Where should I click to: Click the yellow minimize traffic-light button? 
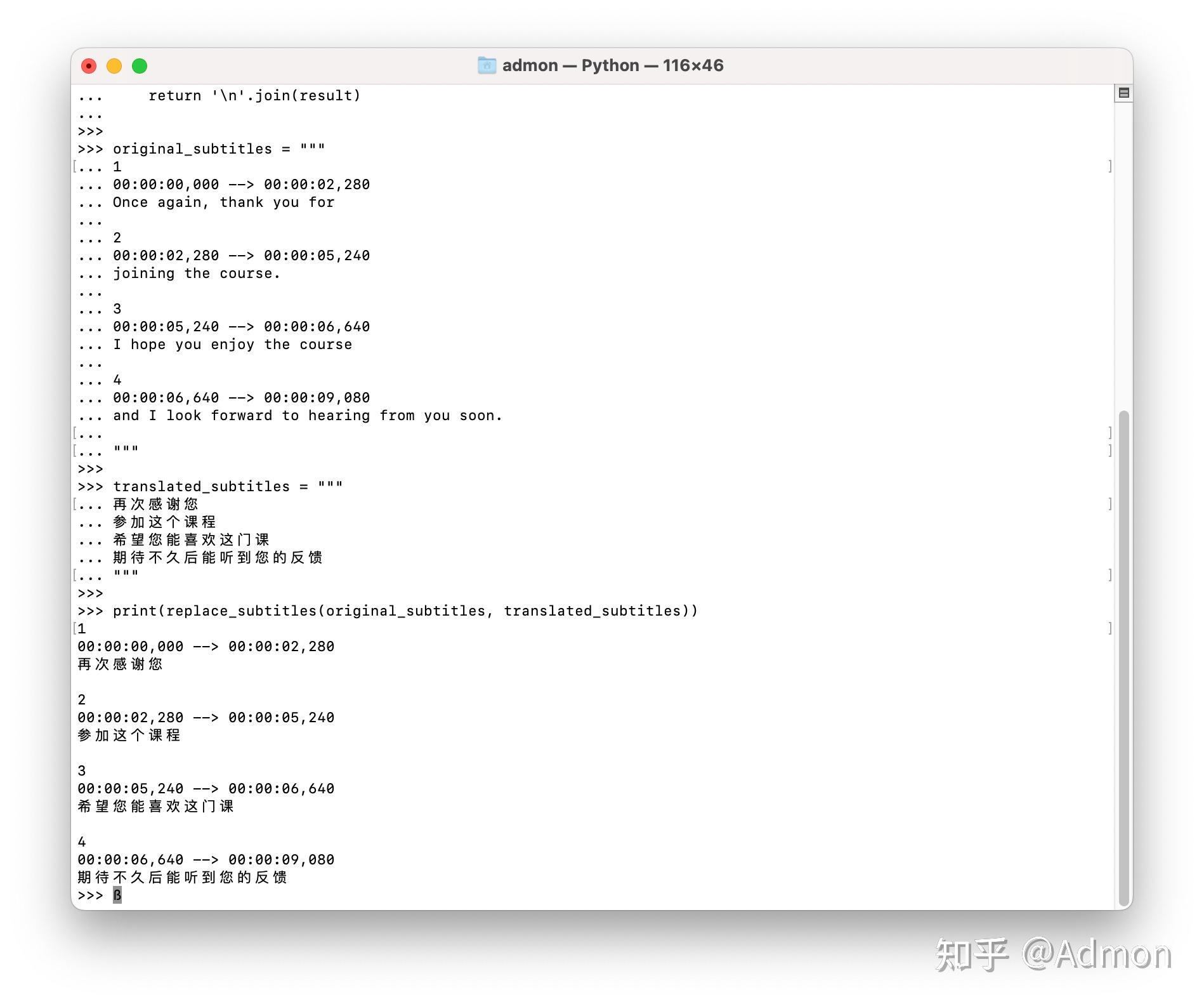click(114, 65)
